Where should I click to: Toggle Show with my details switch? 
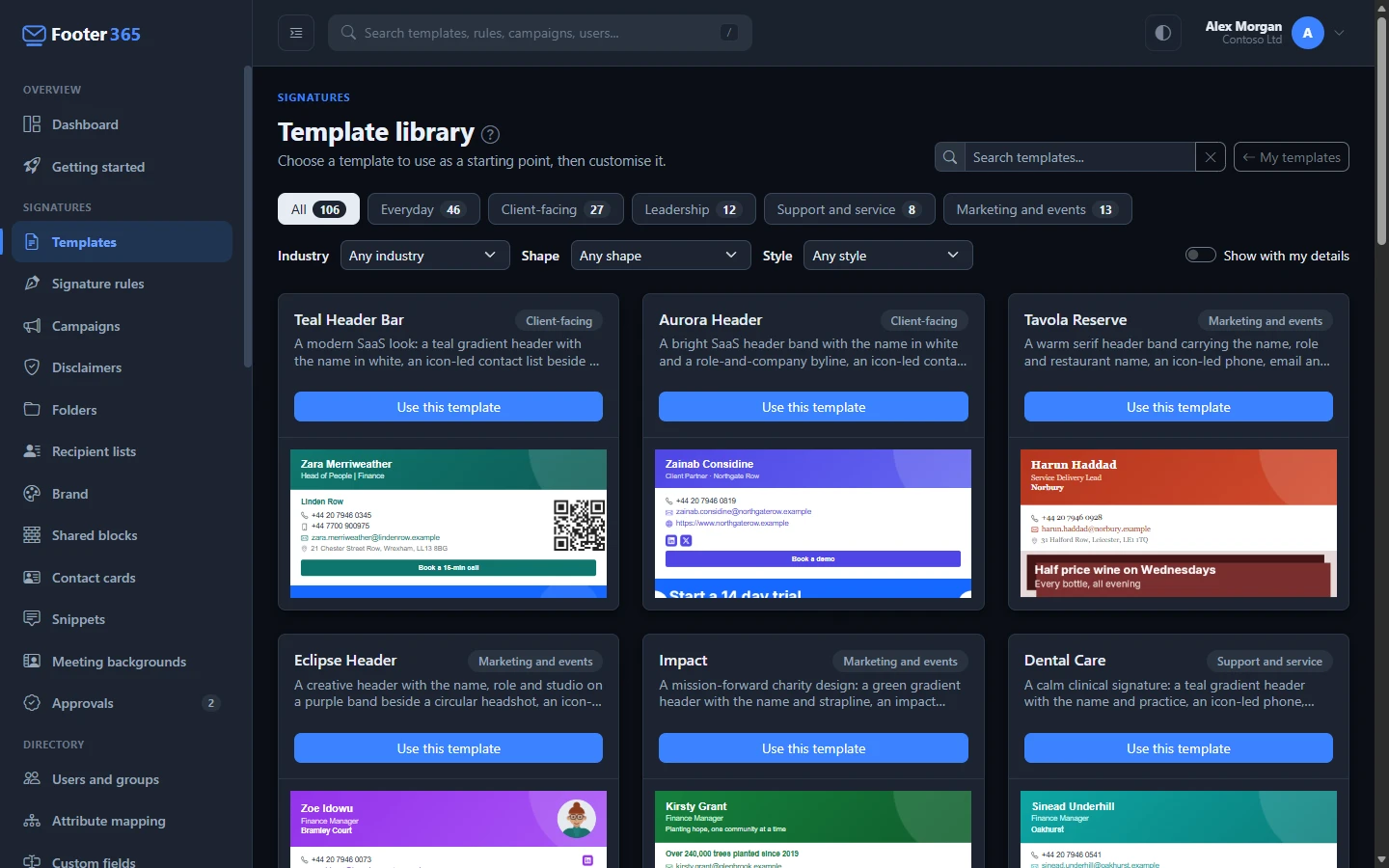tap(1200, 256)
